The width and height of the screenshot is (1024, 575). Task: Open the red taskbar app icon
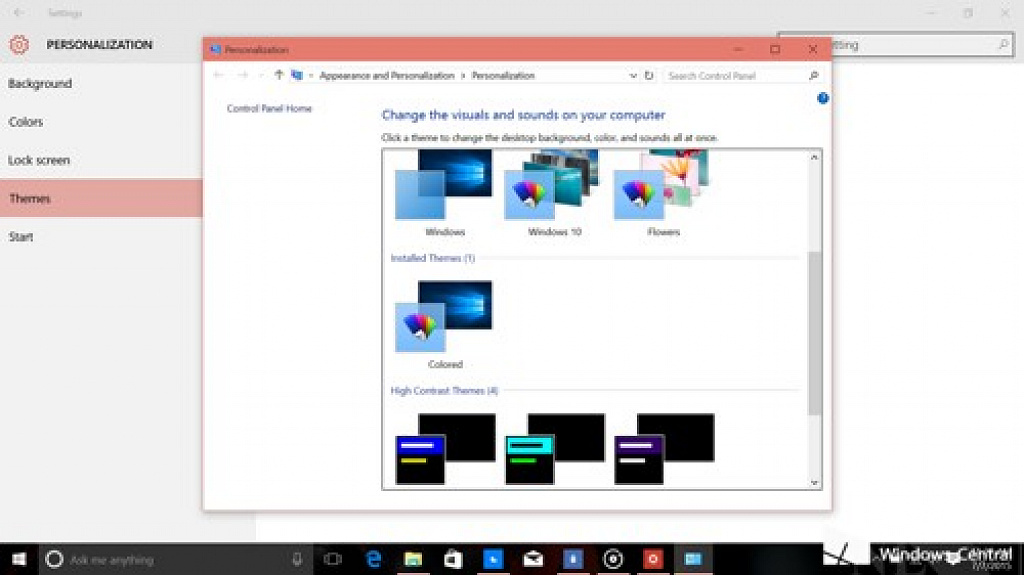[652, 559]
